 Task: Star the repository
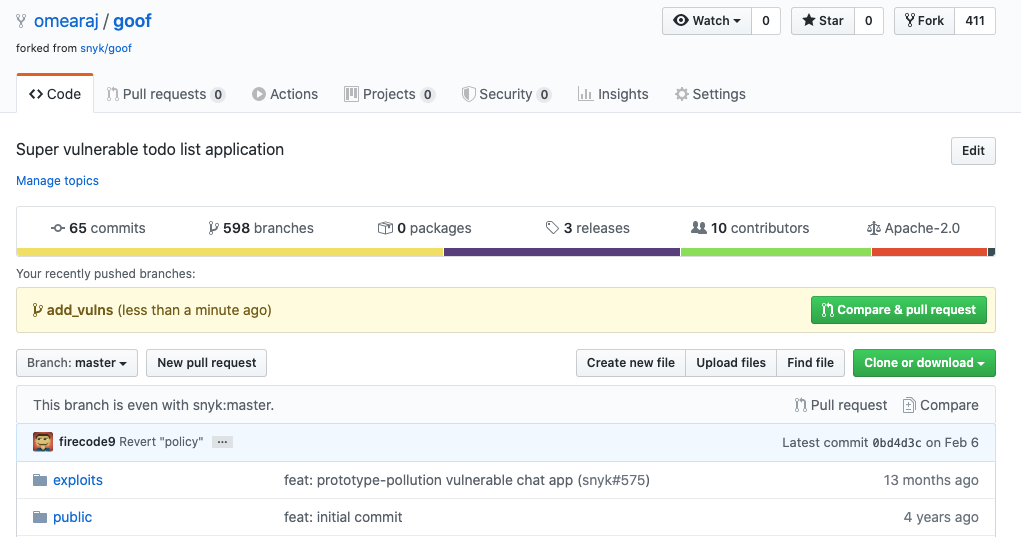[x=822, y=21]
